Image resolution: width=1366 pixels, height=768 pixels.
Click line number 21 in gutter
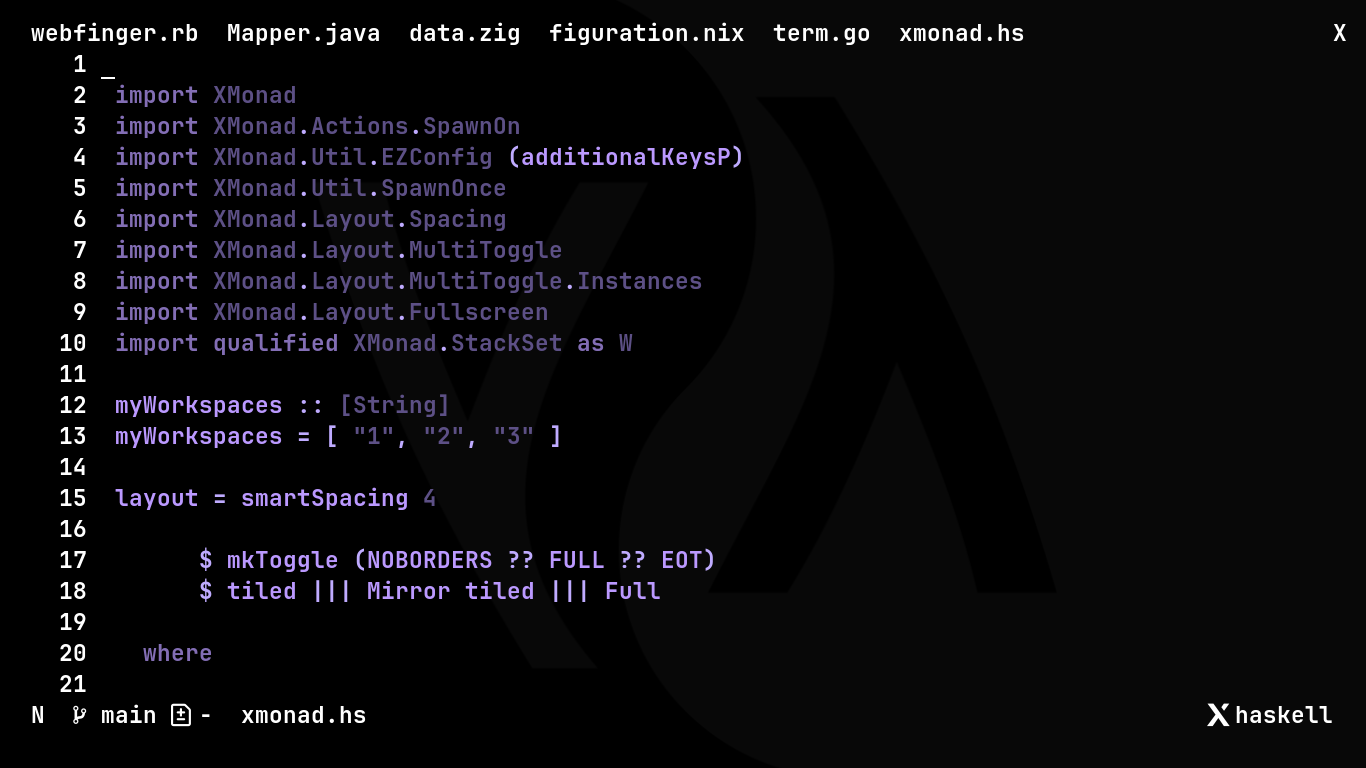click(x=73, y=684)
